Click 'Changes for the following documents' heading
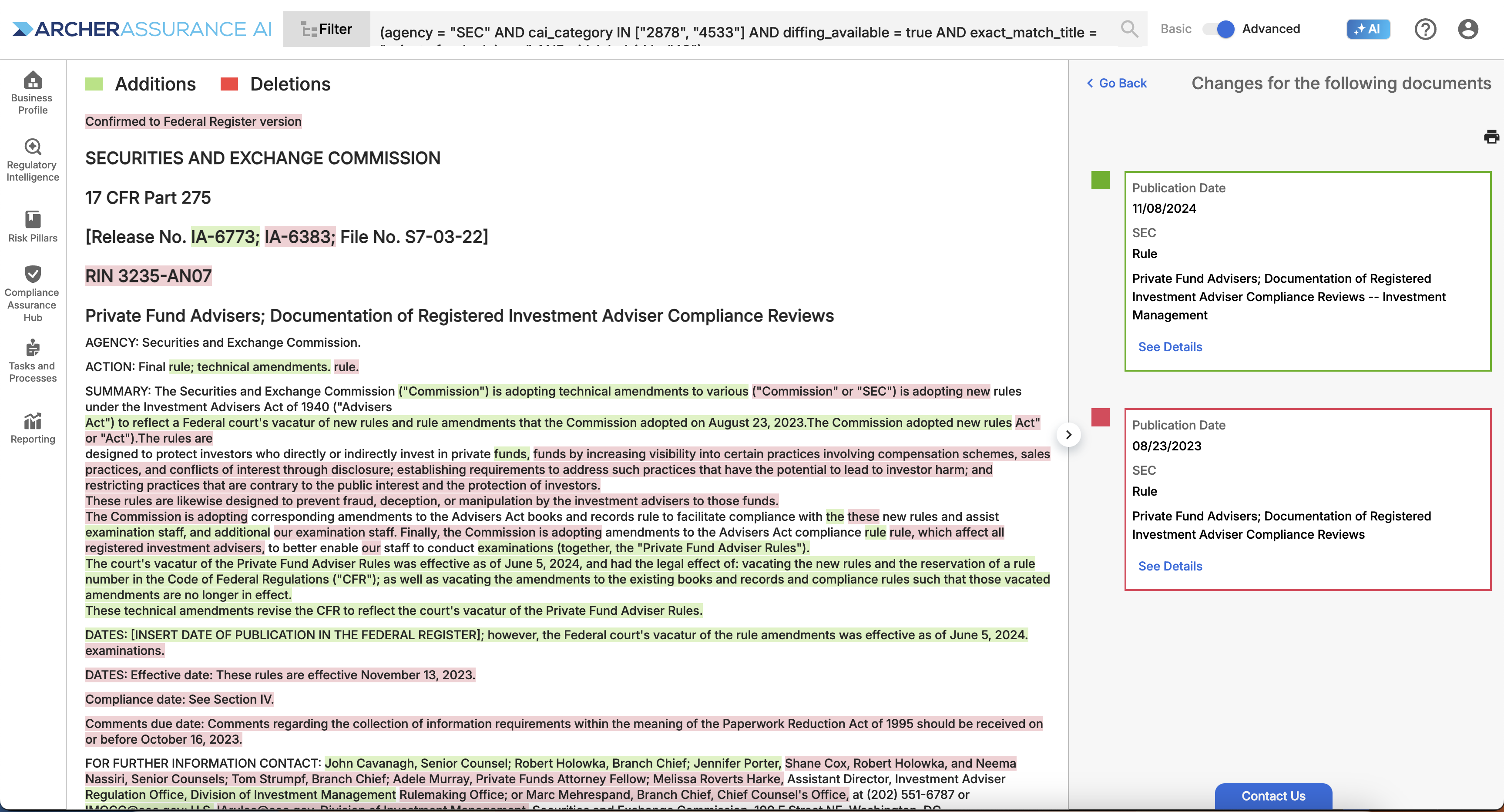 [x=1340, y=83]
